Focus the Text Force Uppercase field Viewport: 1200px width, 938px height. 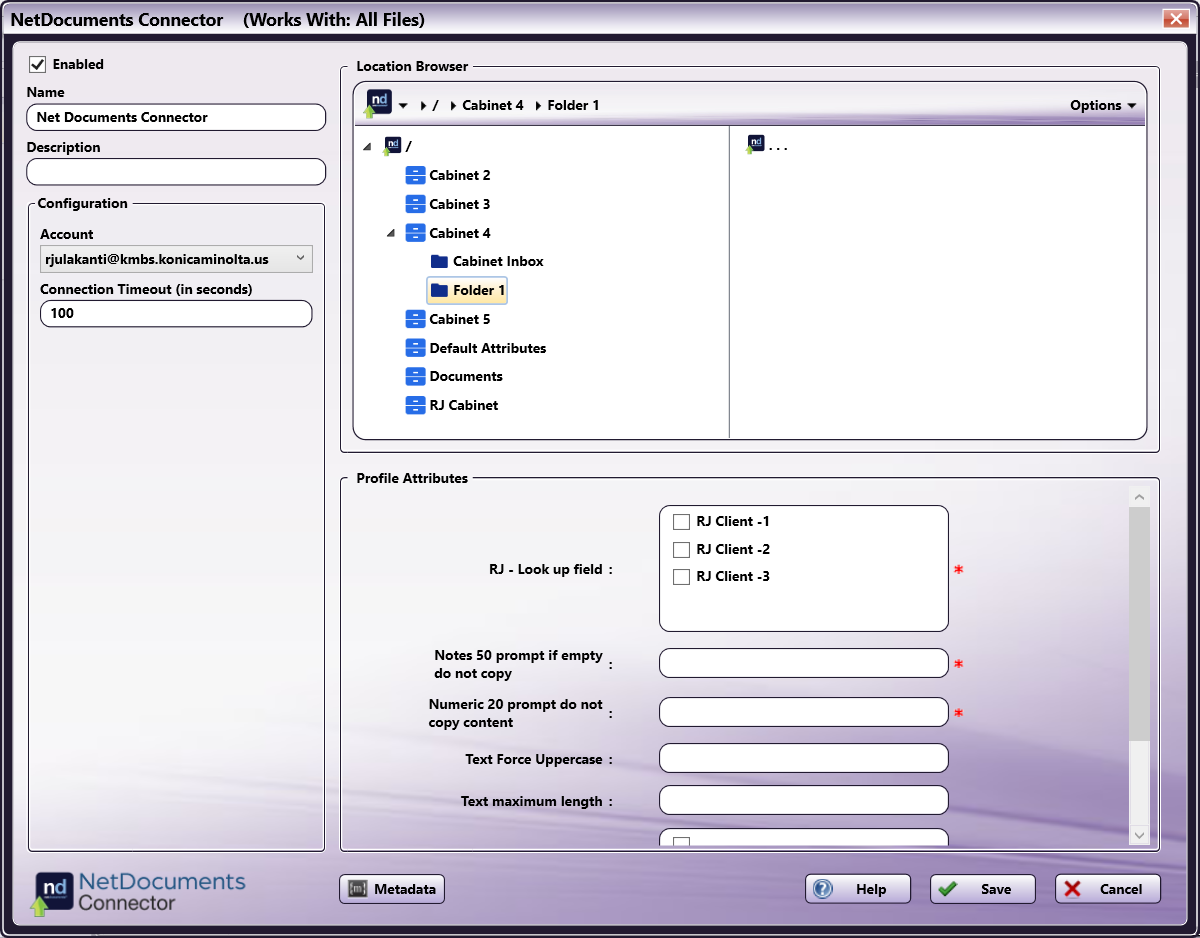point(804,758)
